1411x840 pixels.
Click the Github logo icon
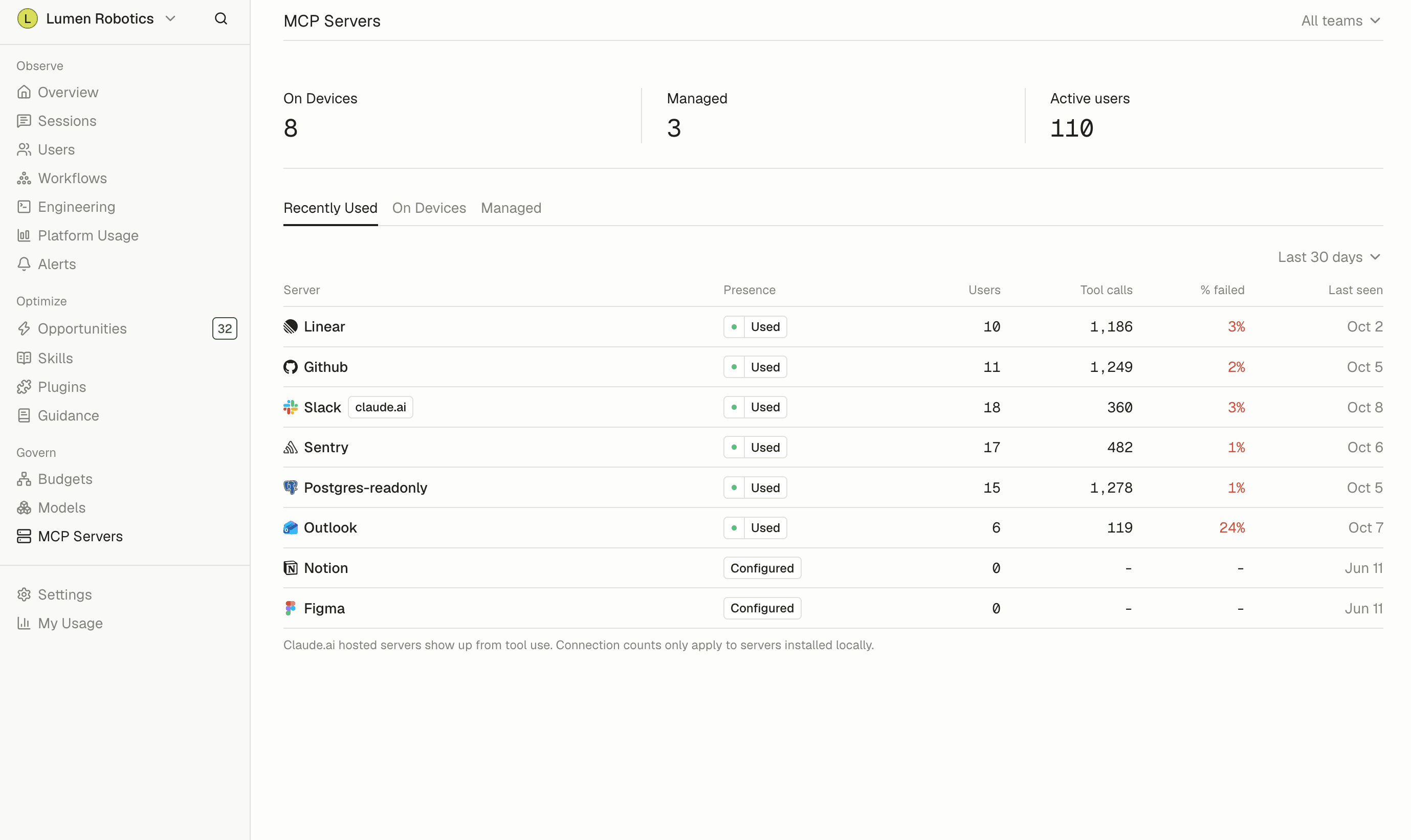(x=291, y=367)
